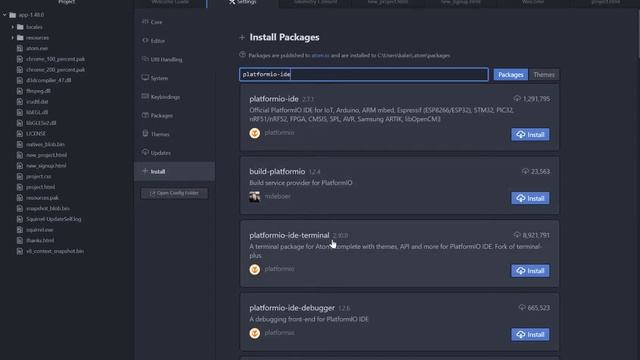Click the System section monitor icon
Viewport: 640px width, 360px height.
tap(145, 78)
